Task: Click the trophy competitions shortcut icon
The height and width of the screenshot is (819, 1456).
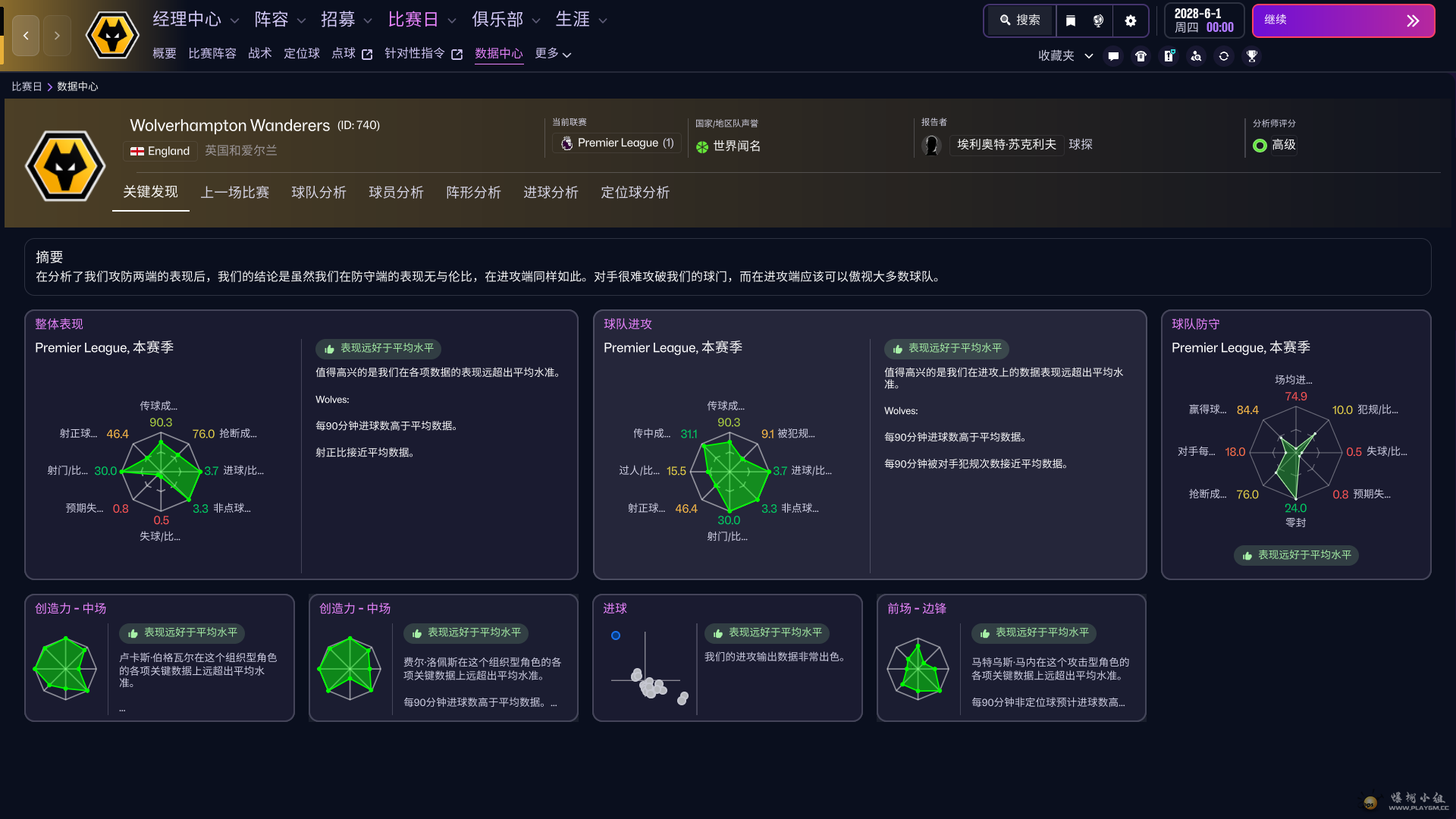Action: coord(1251,56)
